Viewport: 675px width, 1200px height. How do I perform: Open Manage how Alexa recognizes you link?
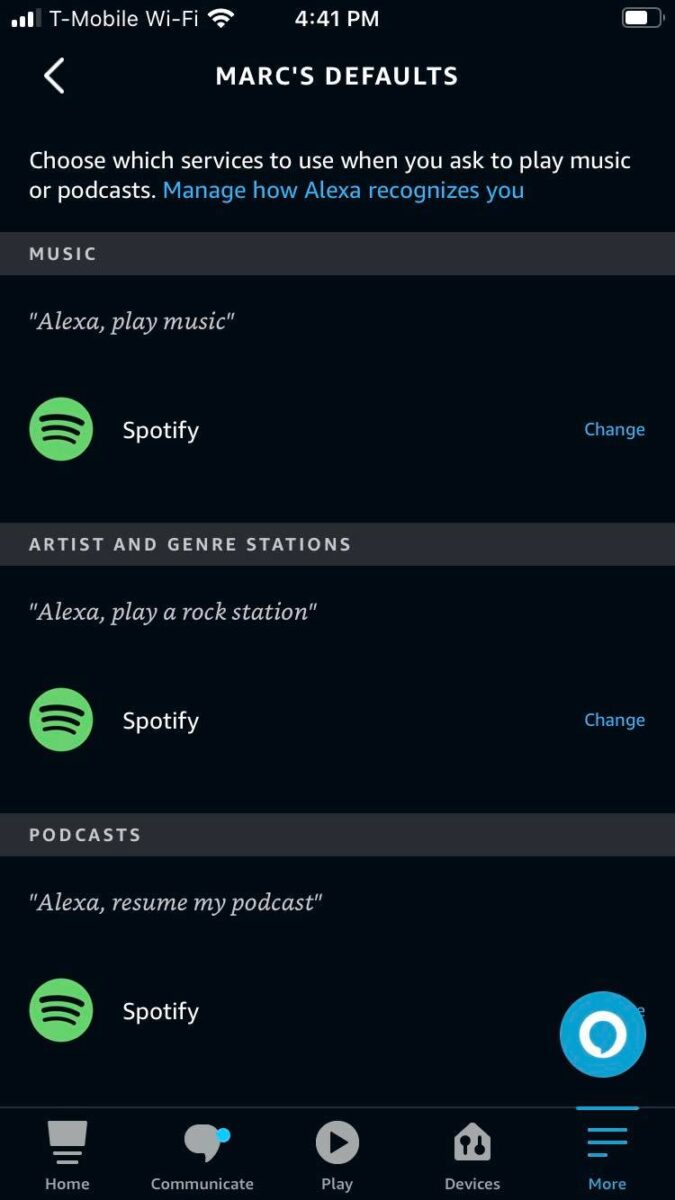point(343,190)
